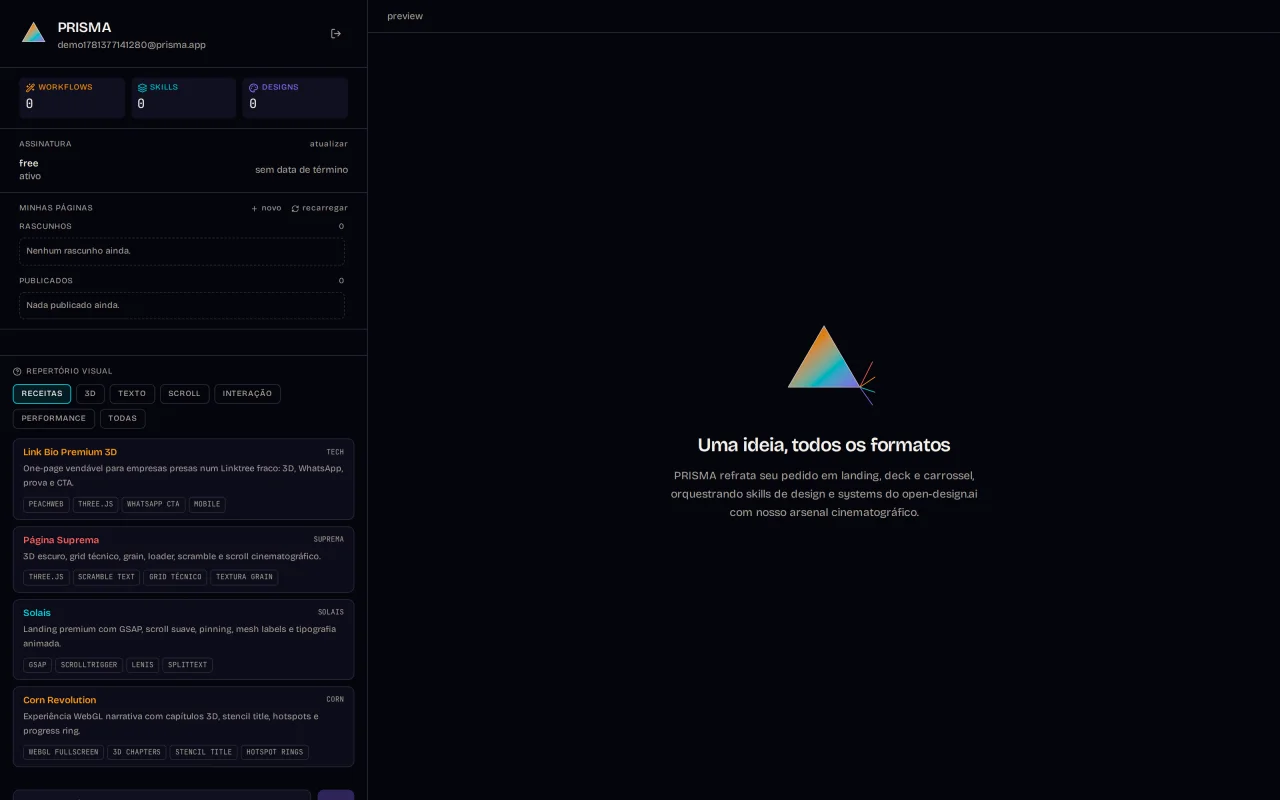Reload pages with recarregar

click(x=320, y=208)
